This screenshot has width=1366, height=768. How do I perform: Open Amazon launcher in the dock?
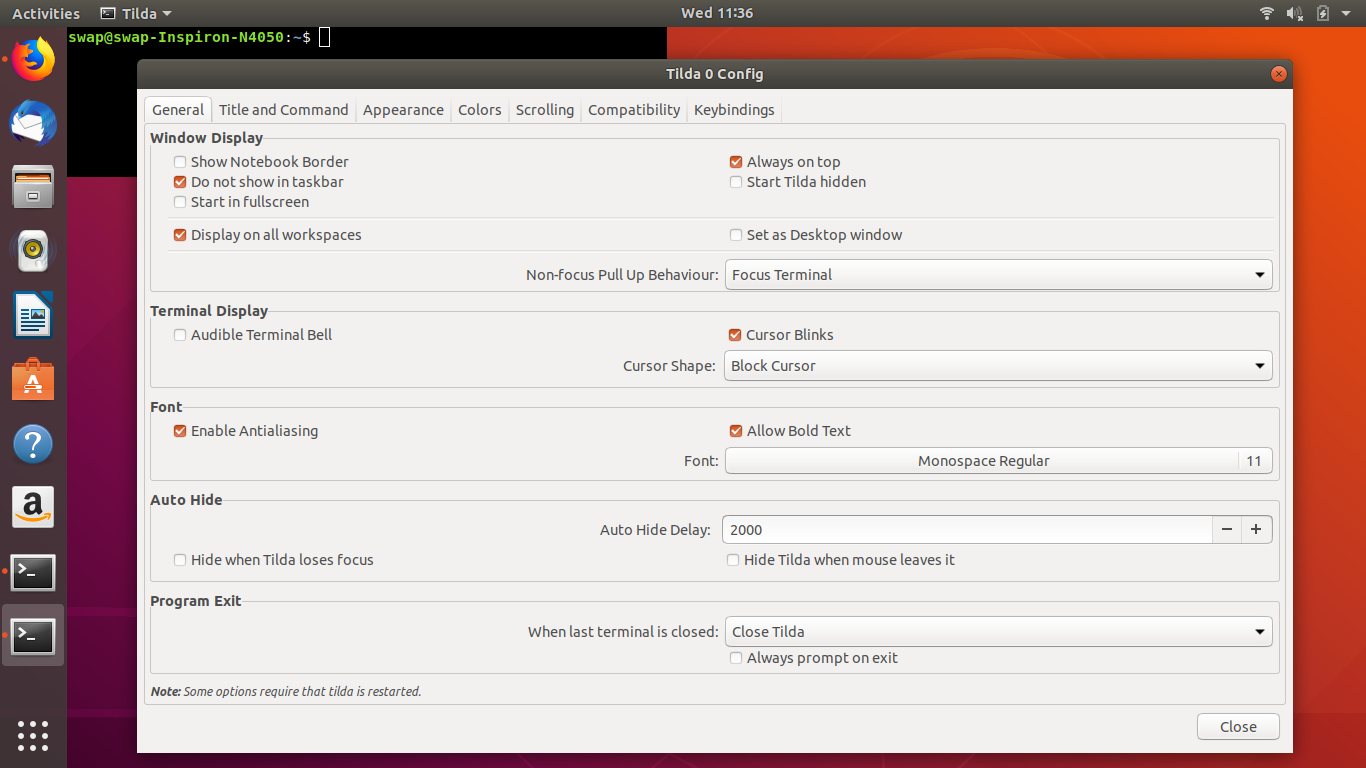click(33, 508)
